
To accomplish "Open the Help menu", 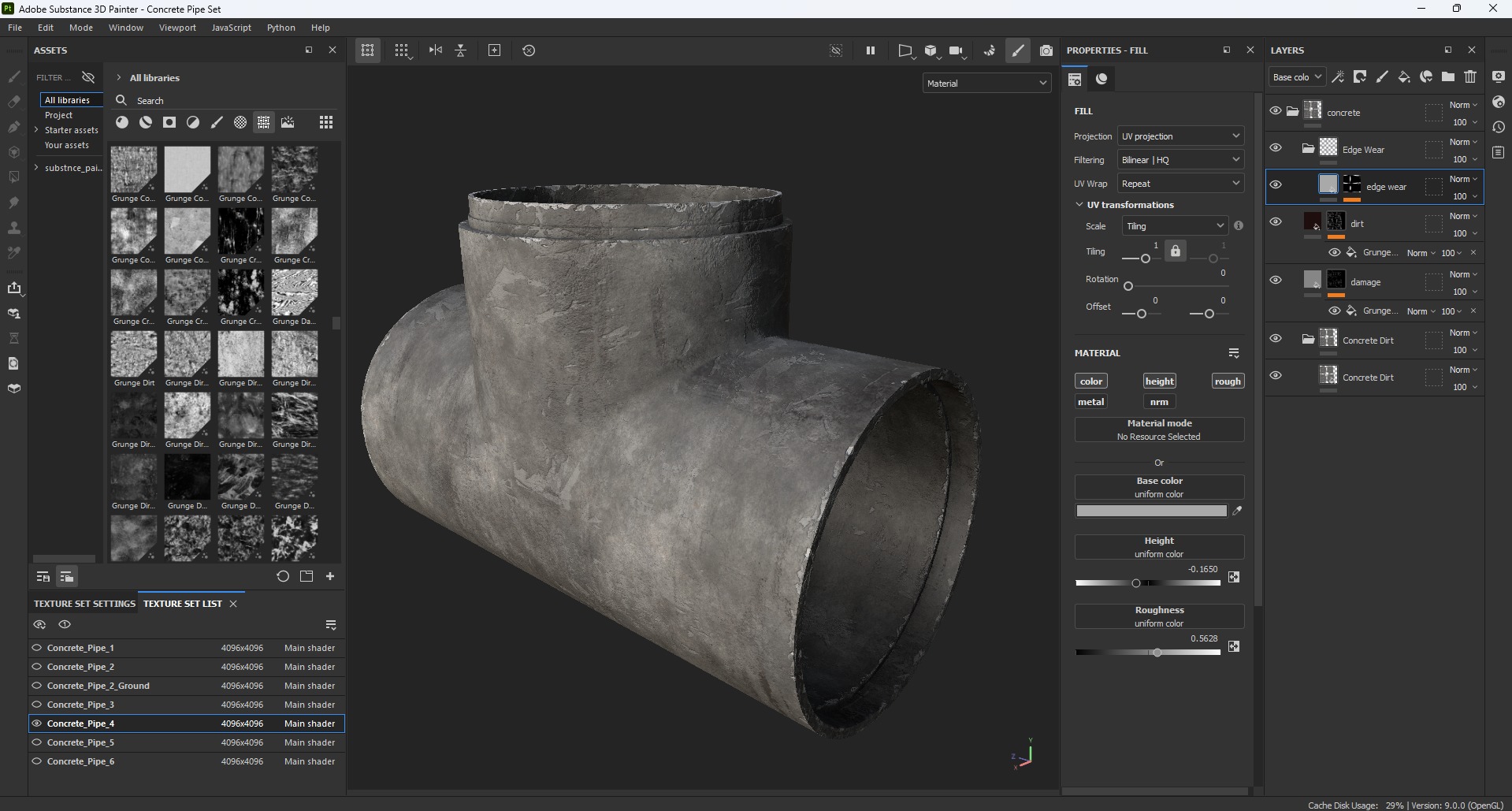I will [x=321, y=28].
